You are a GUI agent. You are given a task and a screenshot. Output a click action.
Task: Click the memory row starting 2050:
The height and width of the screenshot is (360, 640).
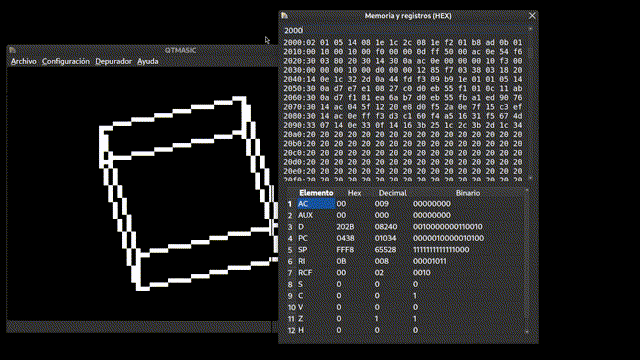tap(403, 88)
